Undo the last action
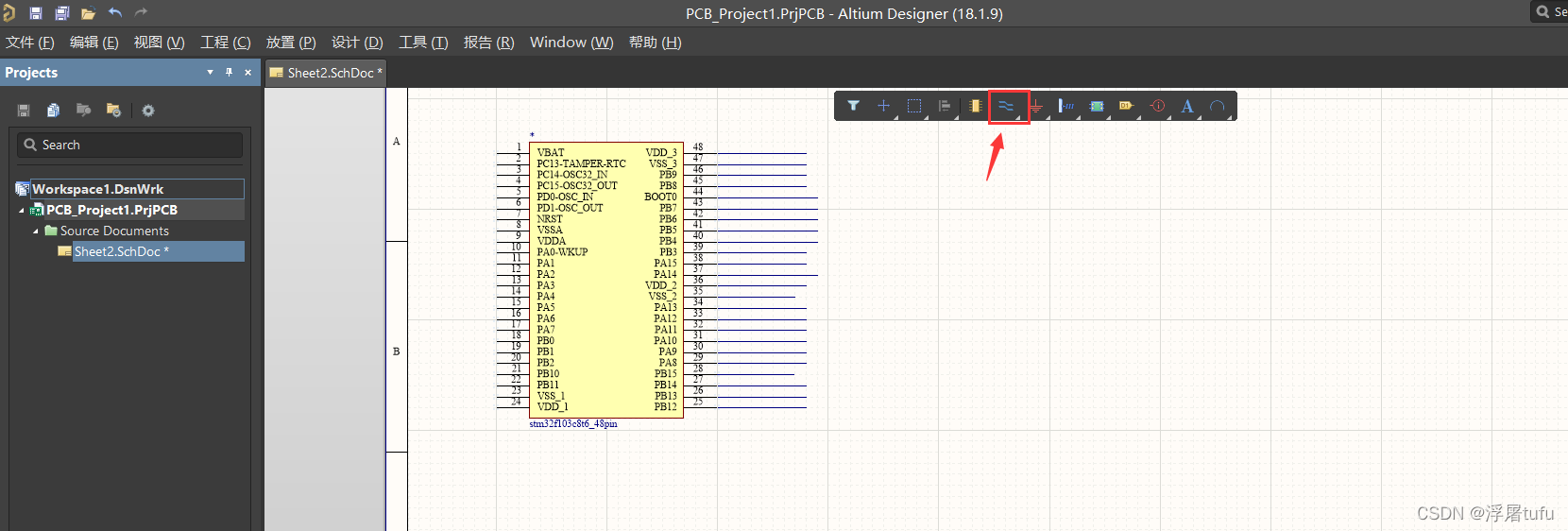This screenshot has height=531, width=1568. (115, 13)
